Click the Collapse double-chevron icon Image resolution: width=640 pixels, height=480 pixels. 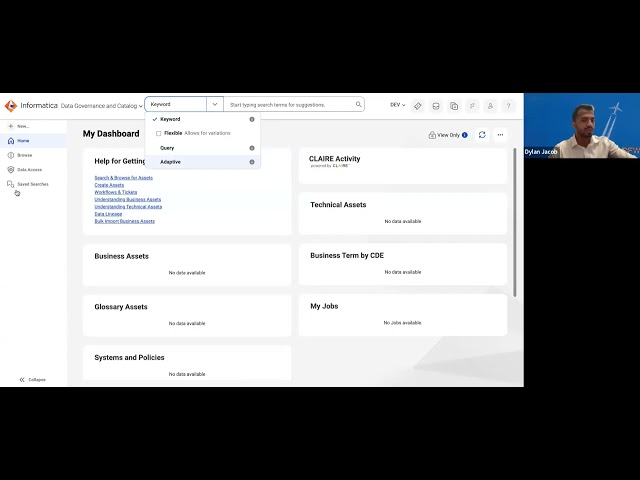(x=22, y=380)
